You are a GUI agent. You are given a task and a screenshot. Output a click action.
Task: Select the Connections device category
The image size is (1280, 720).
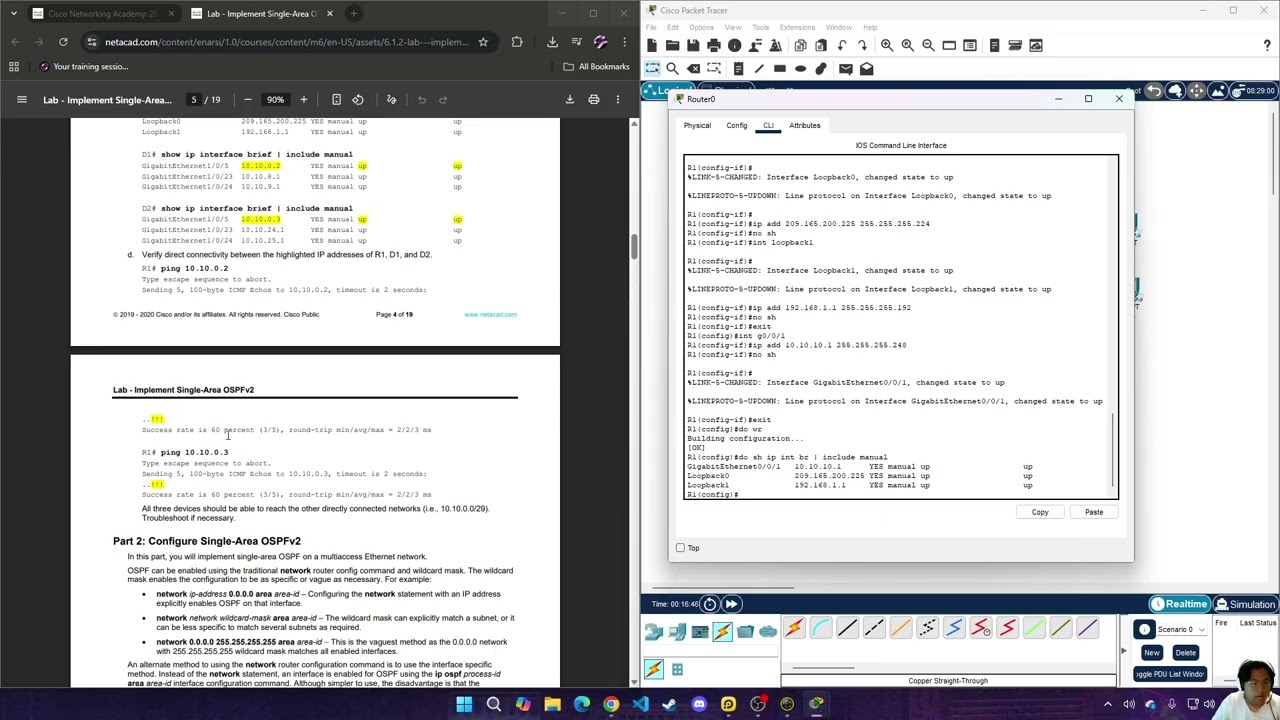point(722,631)
